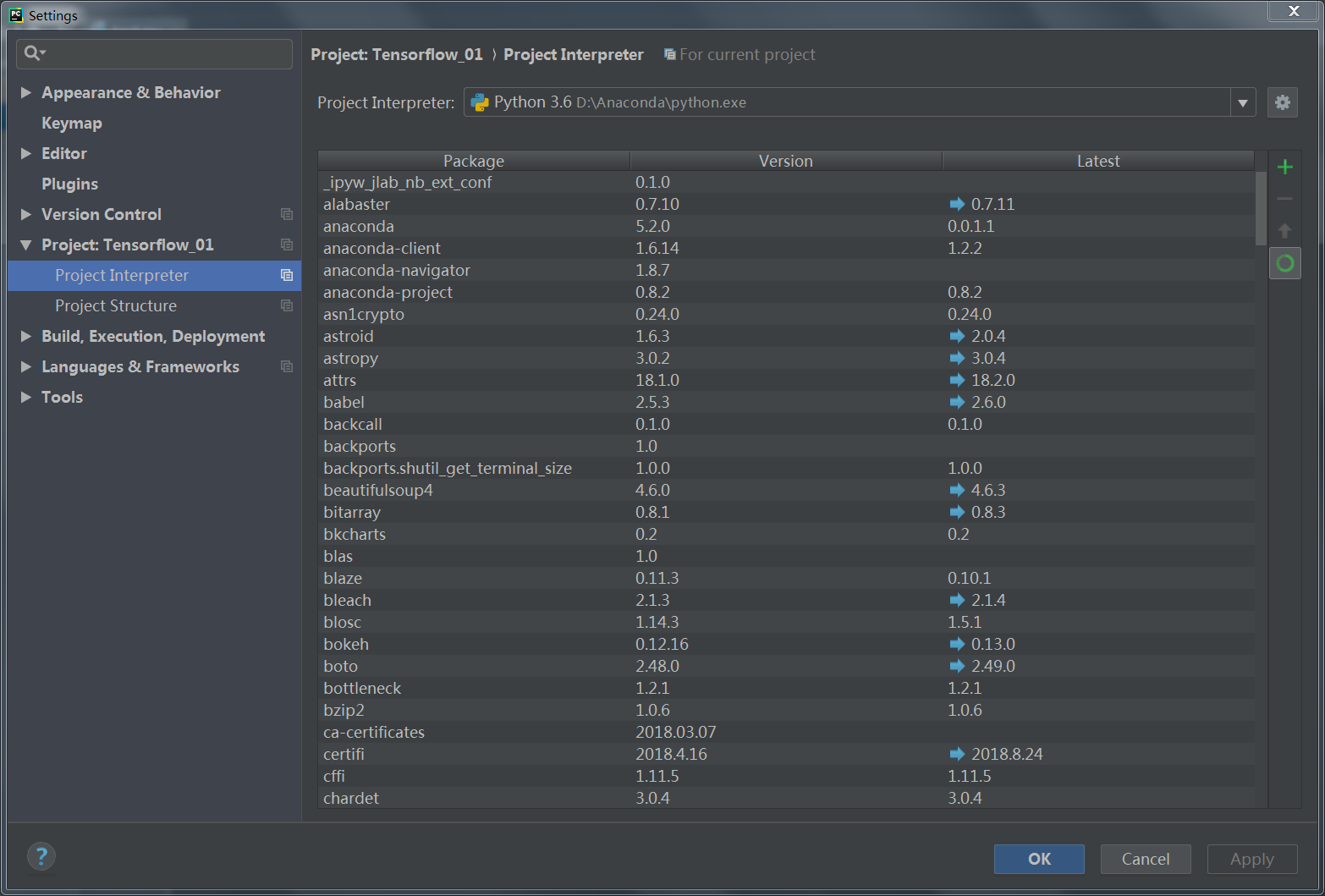Click the green plus install package icon
1325x896 pixels.
coord(1284,167)
